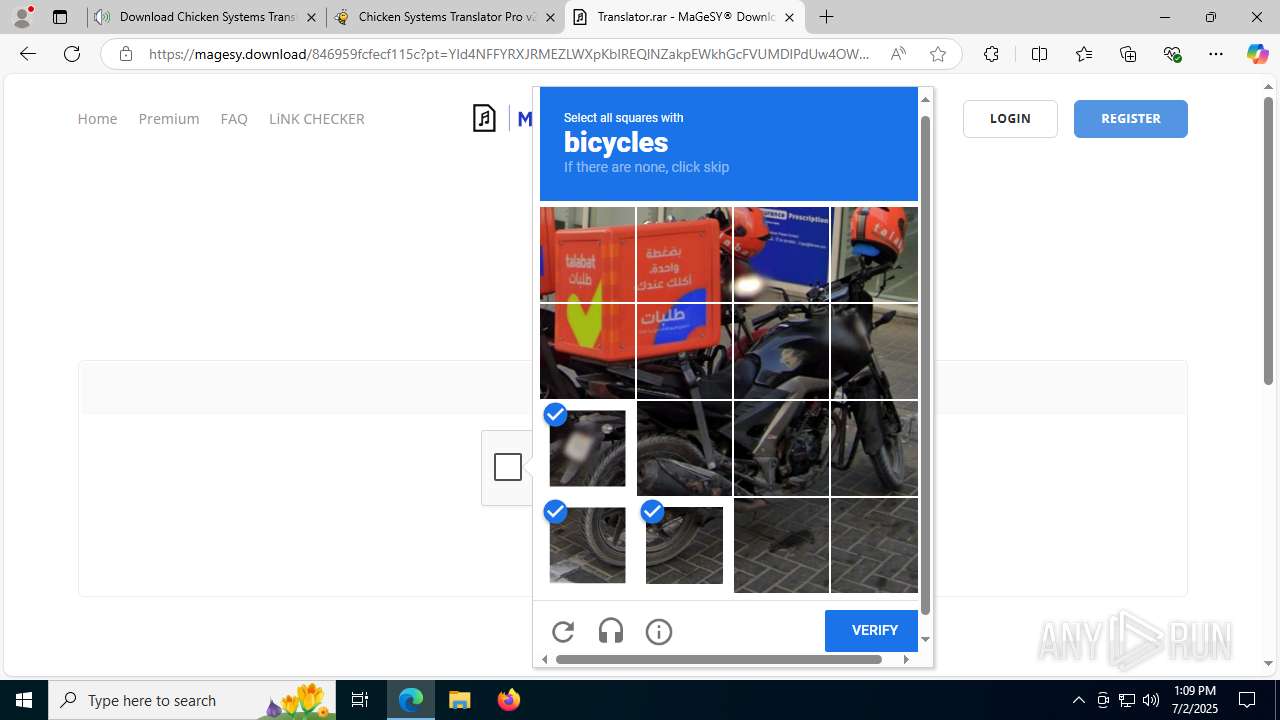Go to the Home menu item

[97, 118]
